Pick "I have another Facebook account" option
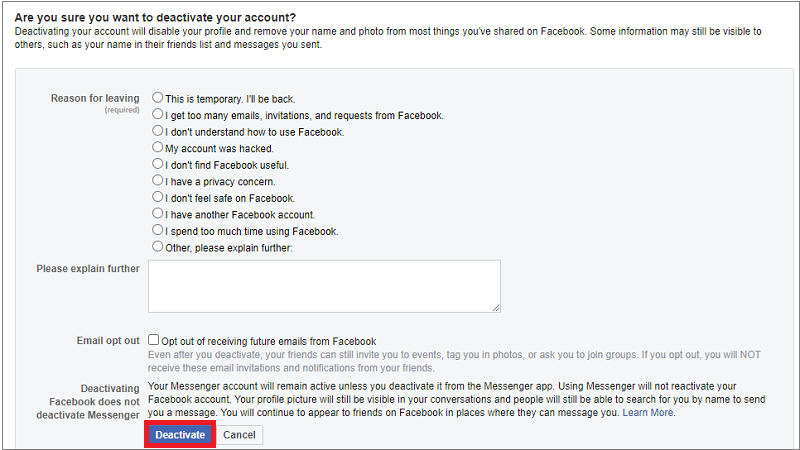Screen dimensions: 800x450 tap(158, 213)
